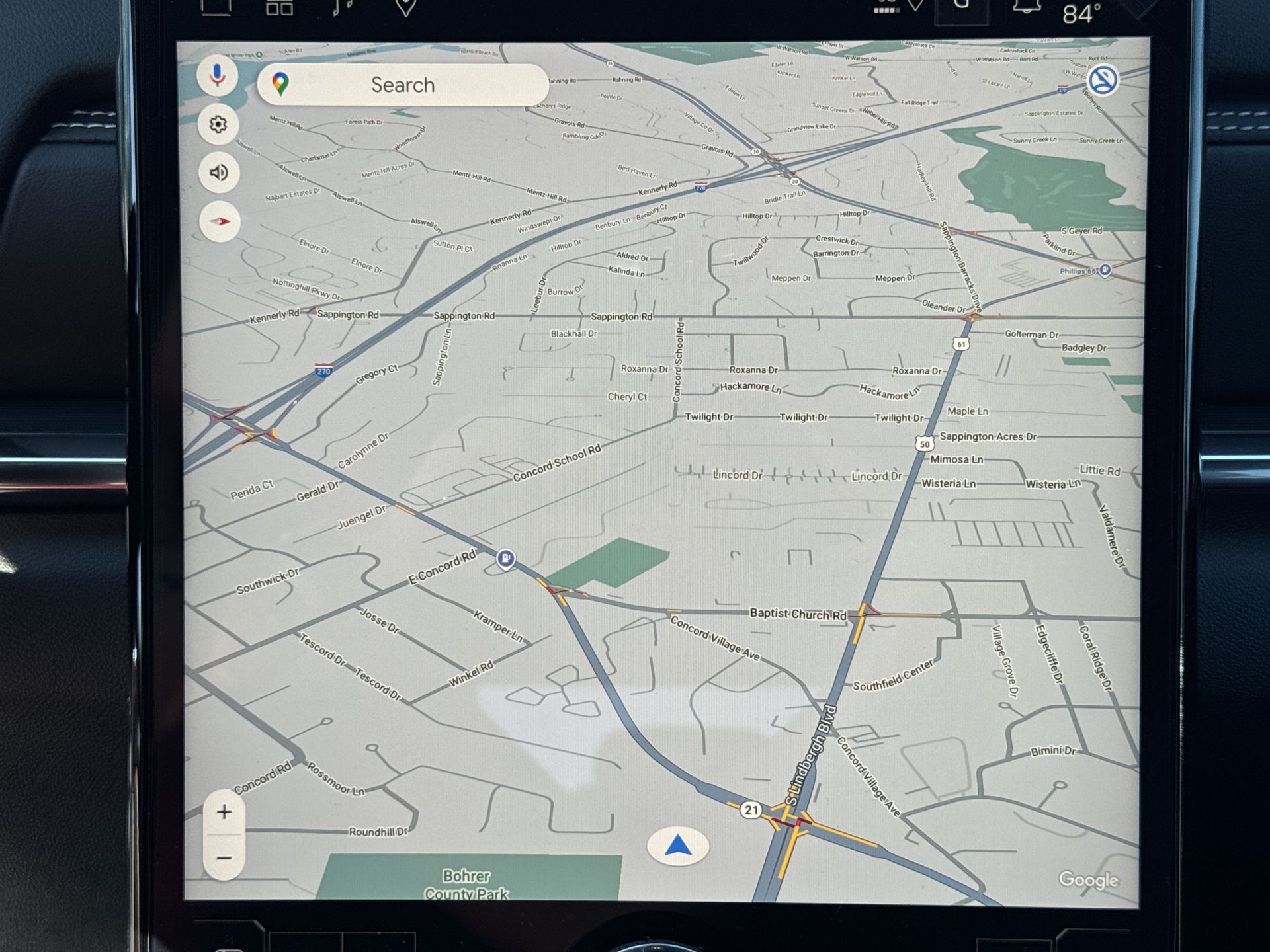Toggle the compass map orientation
The width and height of the screenshot is (1270, 952).
click(220, 221)
